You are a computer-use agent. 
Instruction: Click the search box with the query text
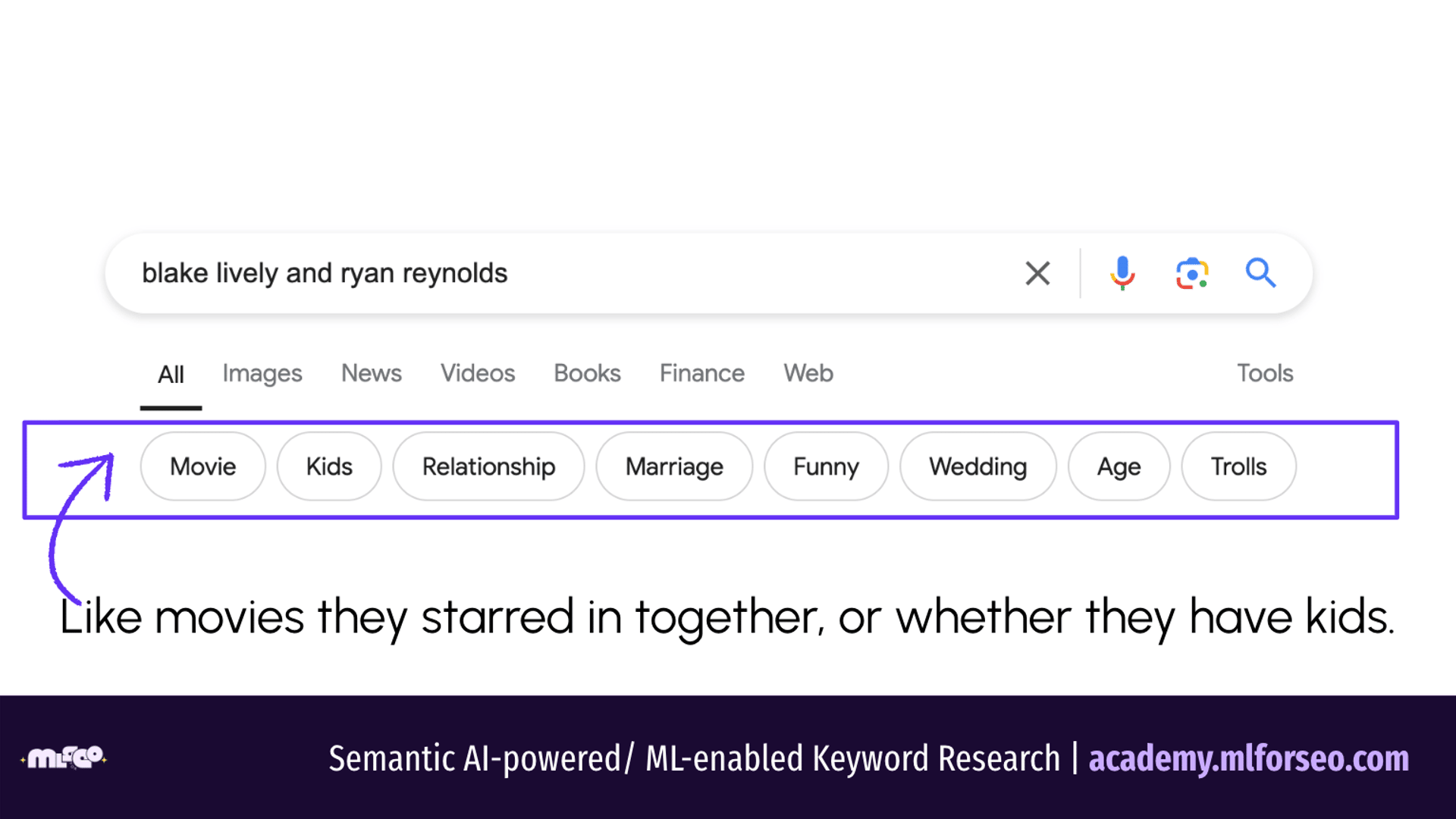[x=531, y=273]
